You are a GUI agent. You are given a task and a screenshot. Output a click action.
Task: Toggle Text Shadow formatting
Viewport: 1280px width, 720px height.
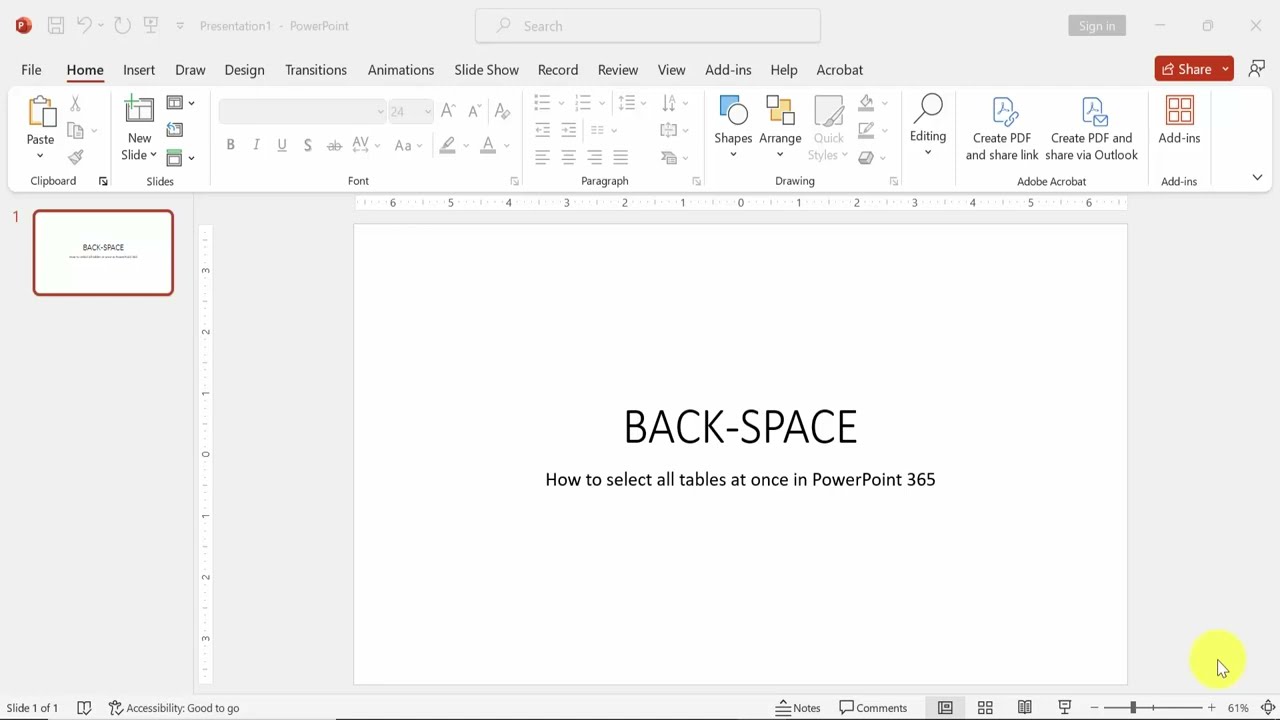tap(308, 145)
